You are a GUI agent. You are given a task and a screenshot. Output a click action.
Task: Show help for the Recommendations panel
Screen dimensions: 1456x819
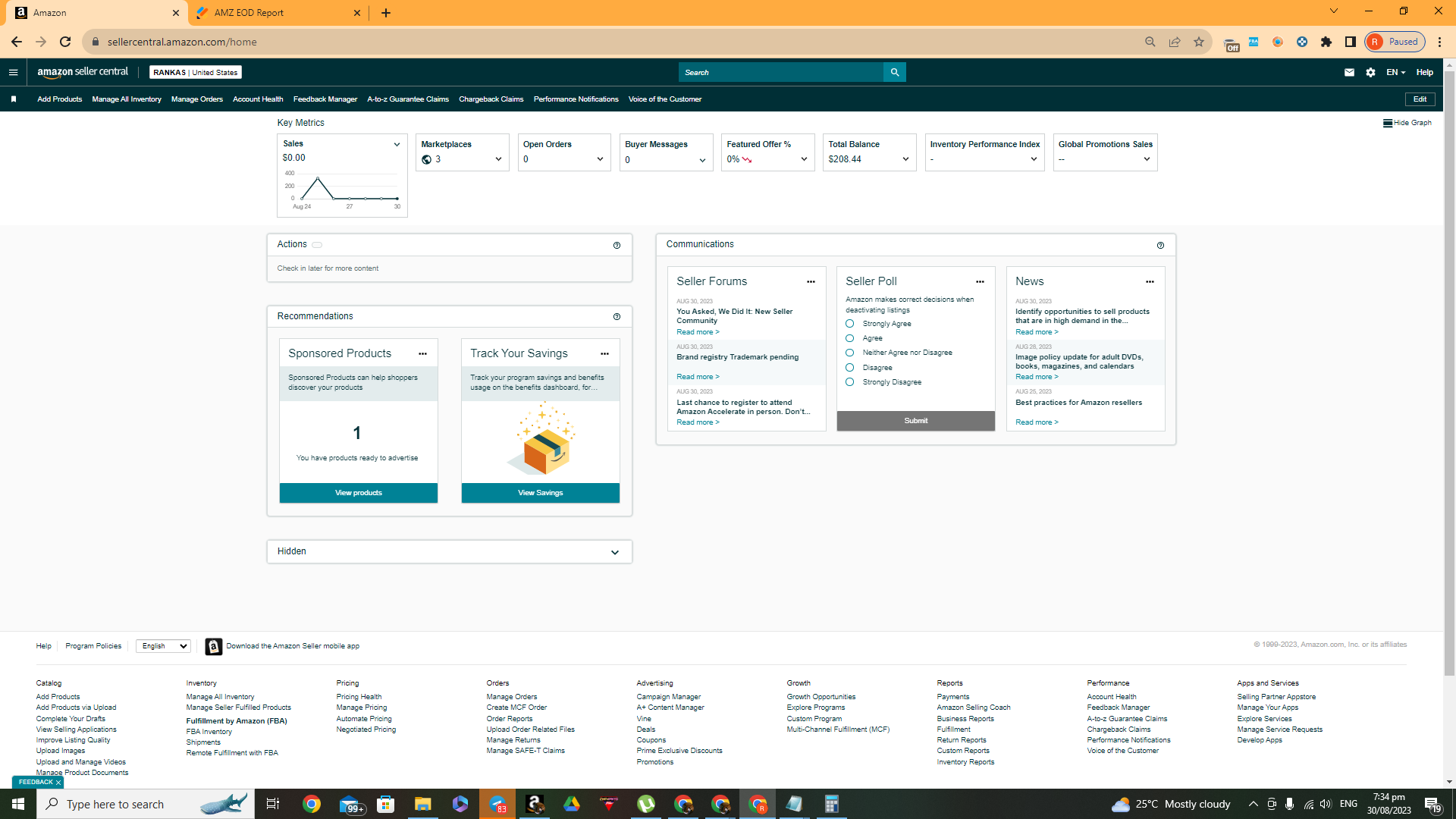(x=617, y=317)
